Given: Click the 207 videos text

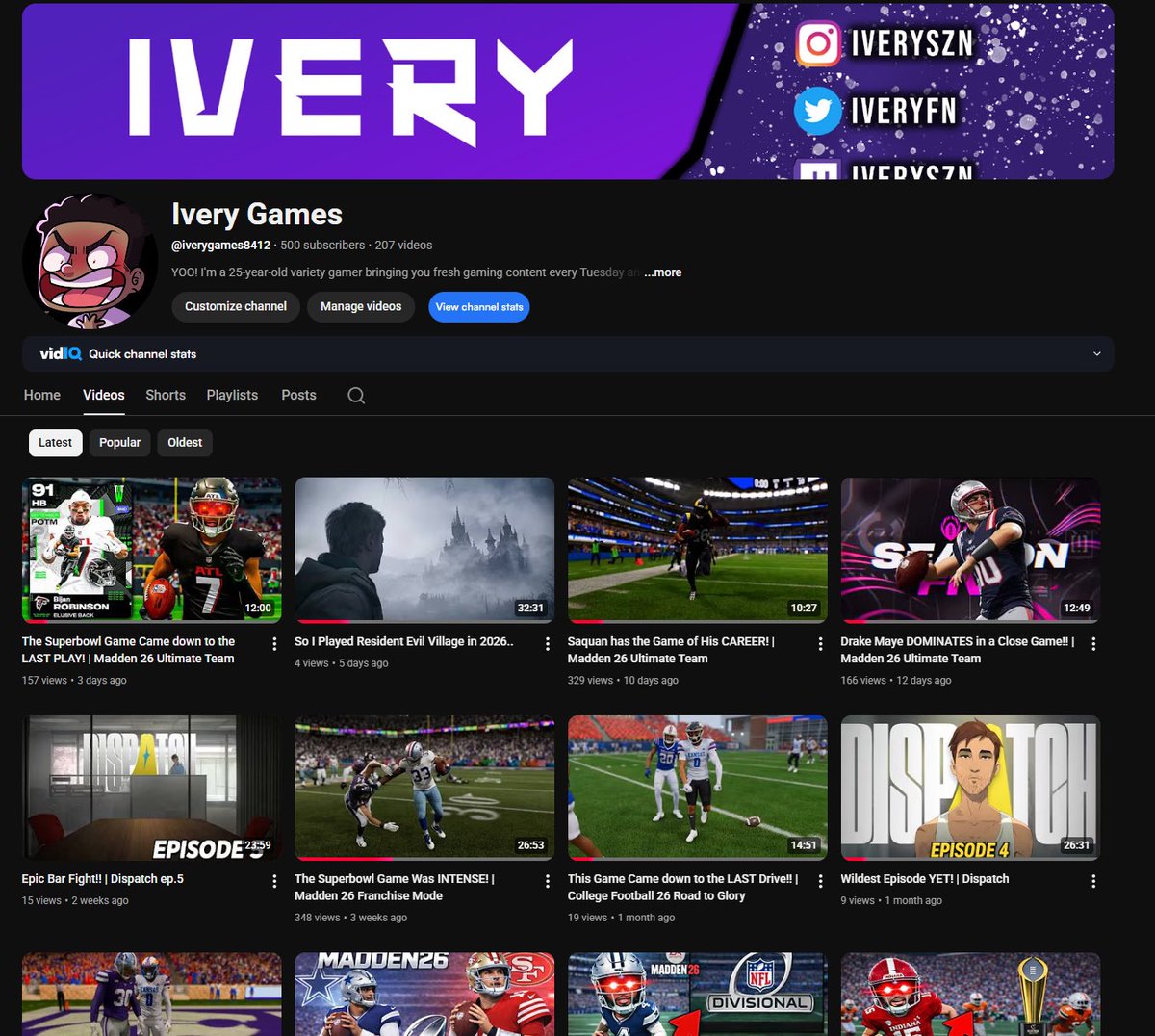Looking at the screenshot, I should pyautogui.click(x=403, y=246).
